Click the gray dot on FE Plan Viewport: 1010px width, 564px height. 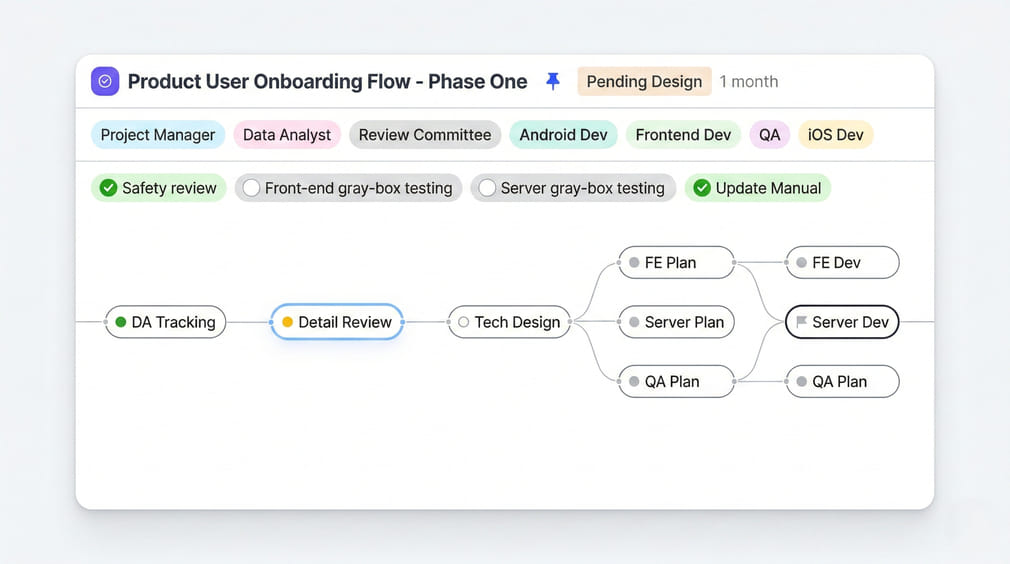(x=634, y=263)
